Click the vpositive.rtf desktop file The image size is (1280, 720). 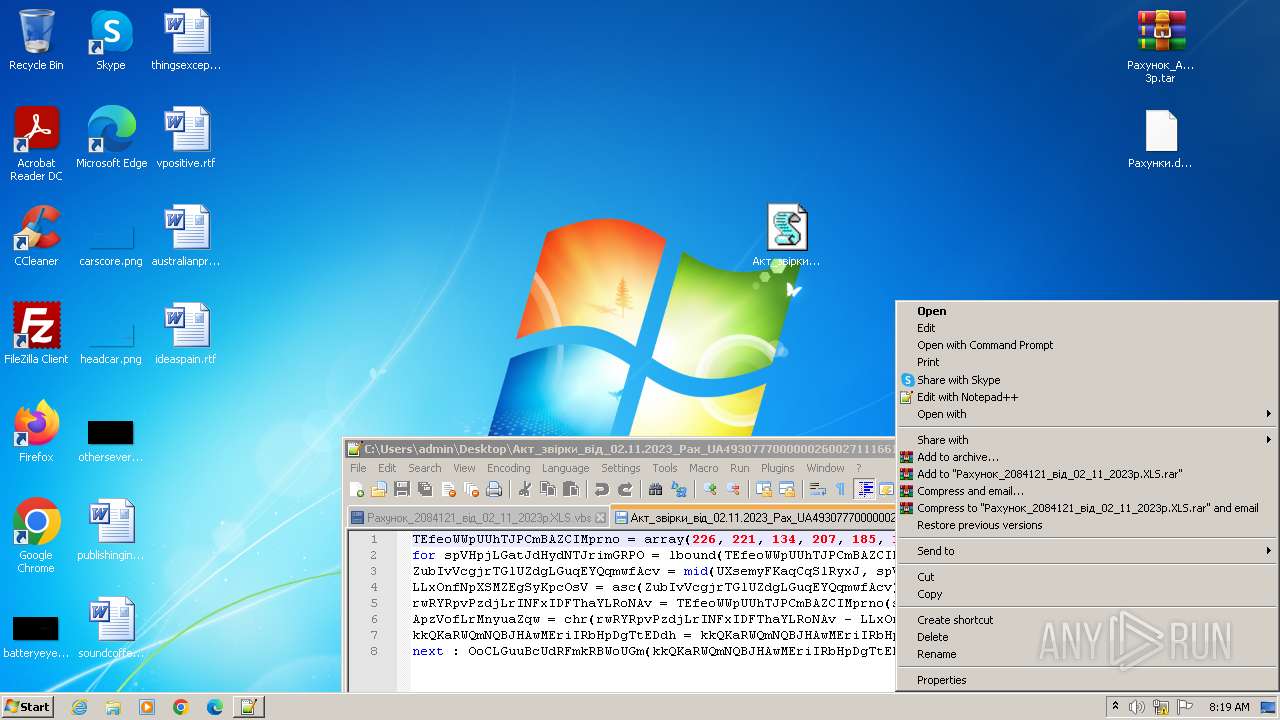(x=186, y=137)
